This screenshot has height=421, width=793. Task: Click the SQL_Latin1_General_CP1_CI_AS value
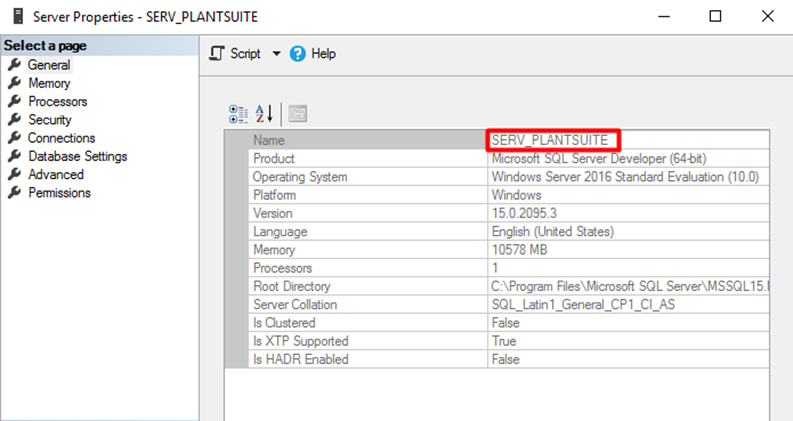(x=583, y=304)
